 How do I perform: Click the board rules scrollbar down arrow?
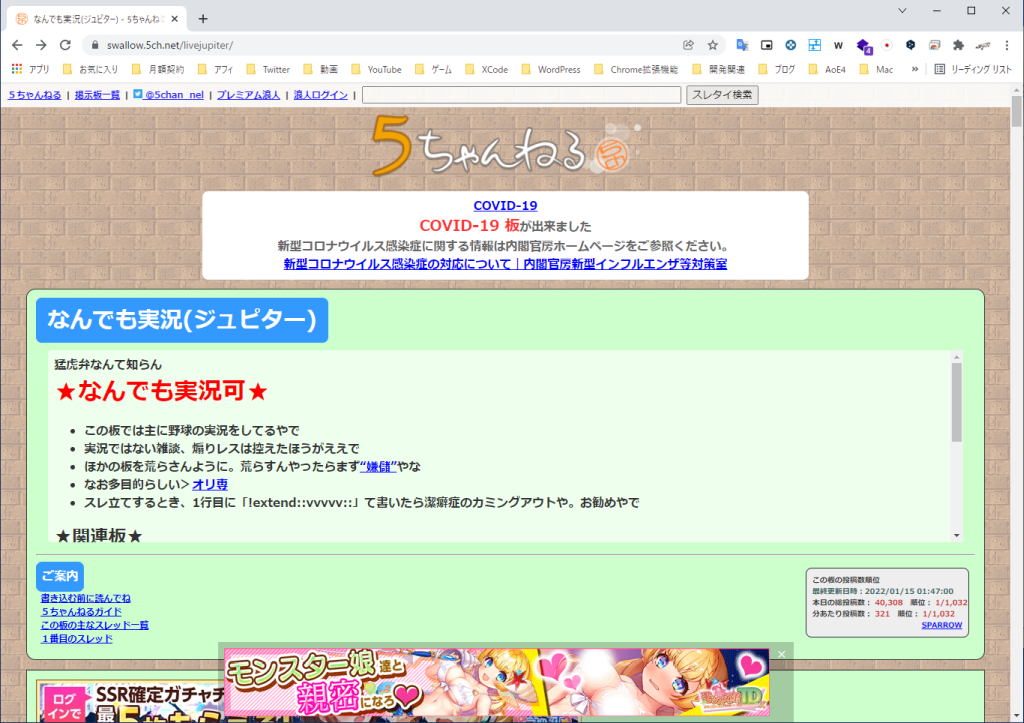click(x=956, y=536)
